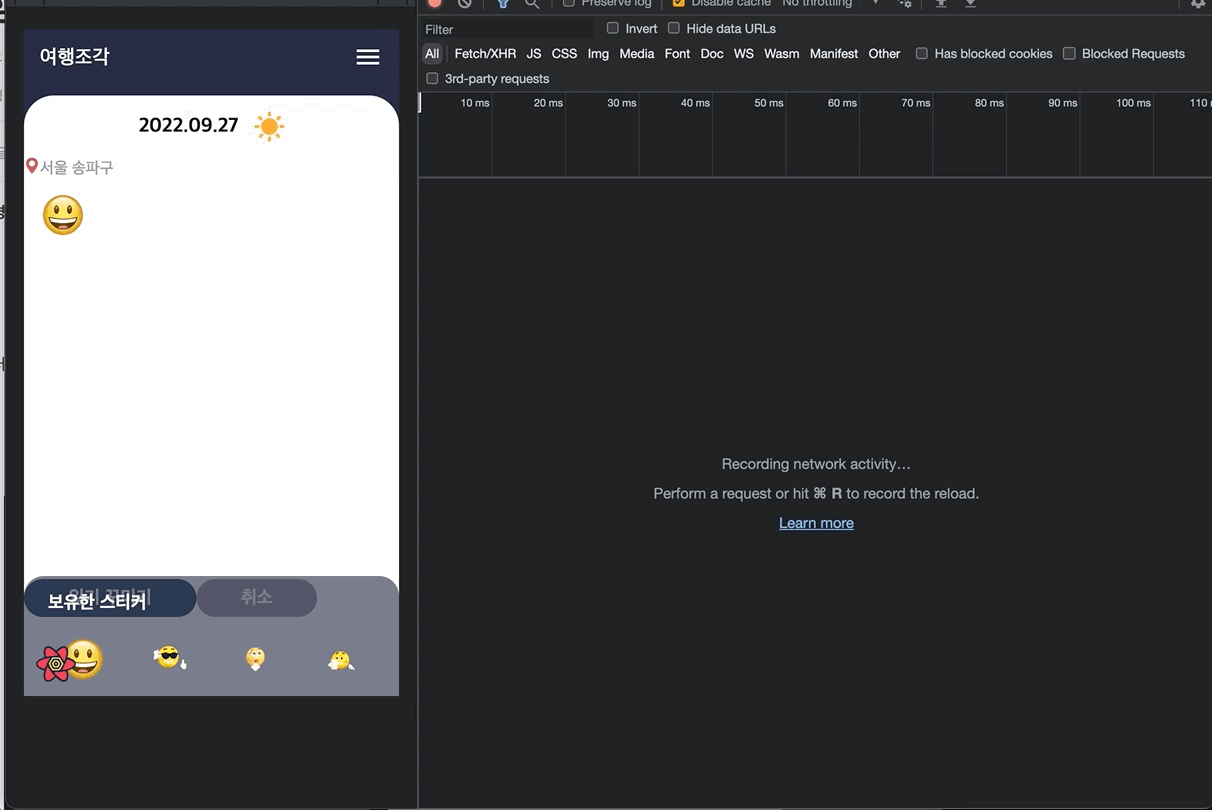Open network conditions wifi settings icon
This screenshot has width=1212, height=810.
(905, 3)
